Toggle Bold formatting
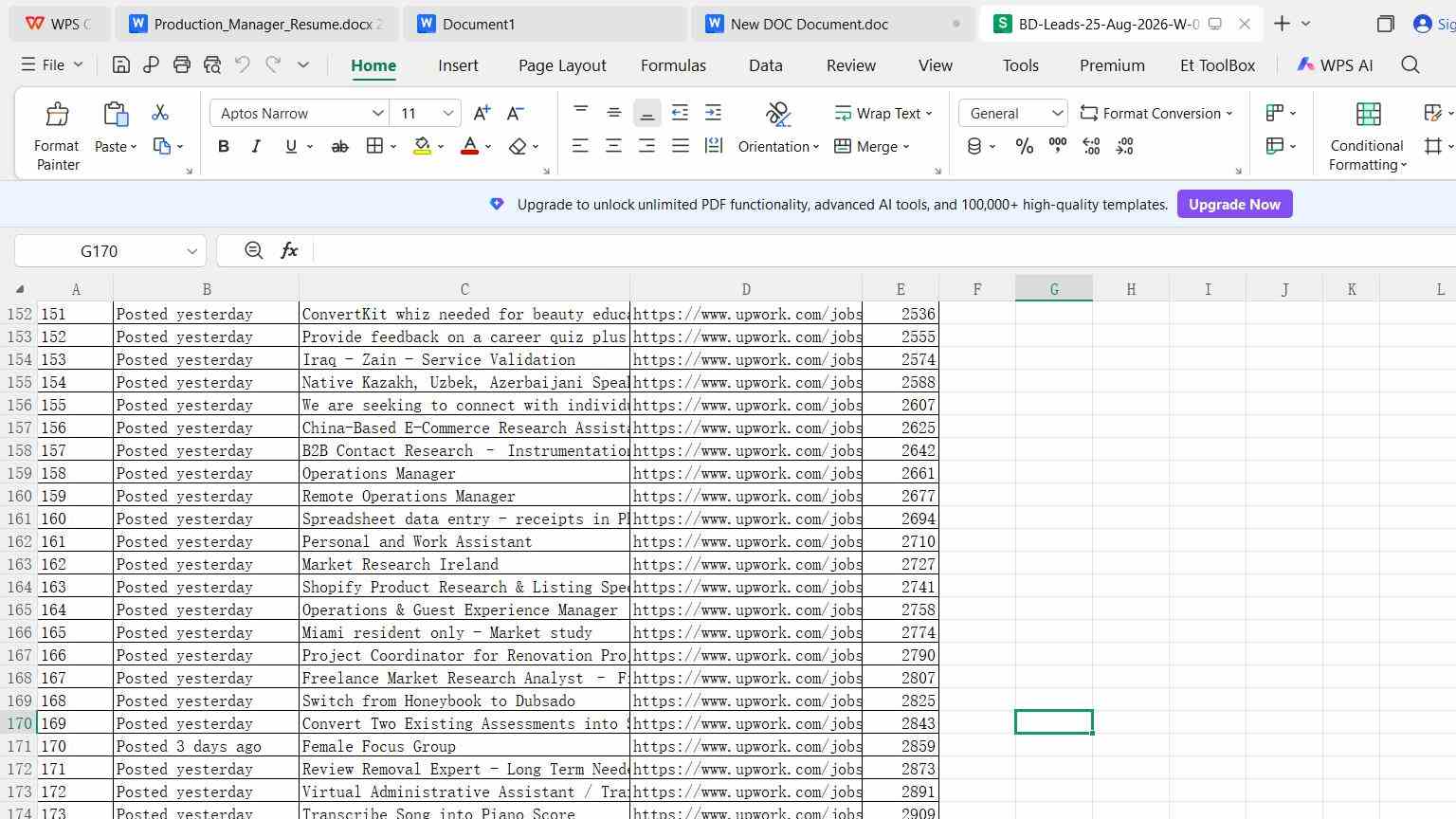Image resolution: width=1456 pixels, height=819 pixels. (x=224, y=146)
